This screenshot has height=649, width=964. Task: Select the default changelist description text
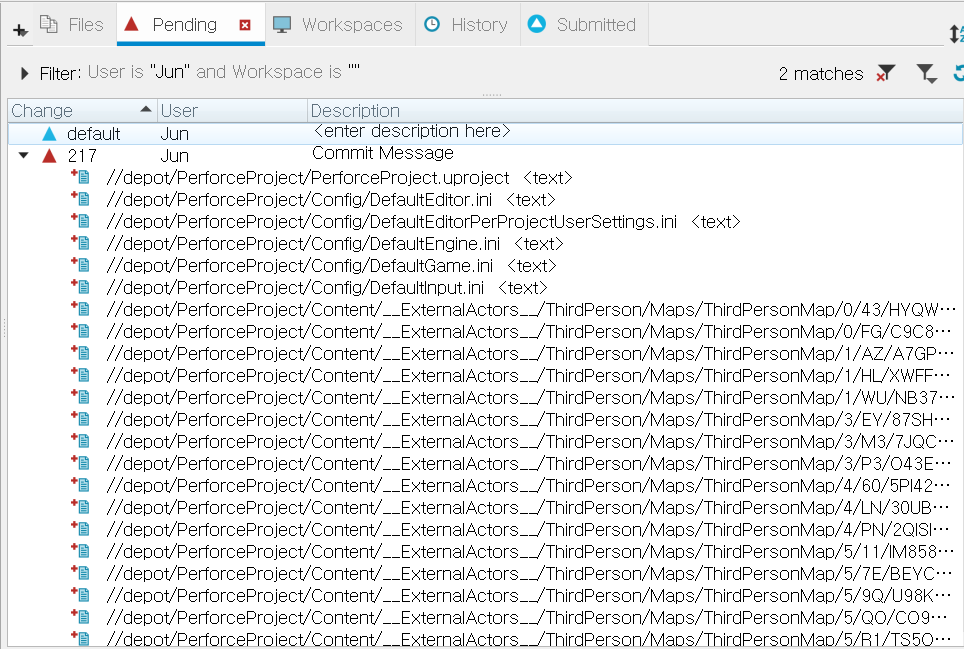(412, 132)
